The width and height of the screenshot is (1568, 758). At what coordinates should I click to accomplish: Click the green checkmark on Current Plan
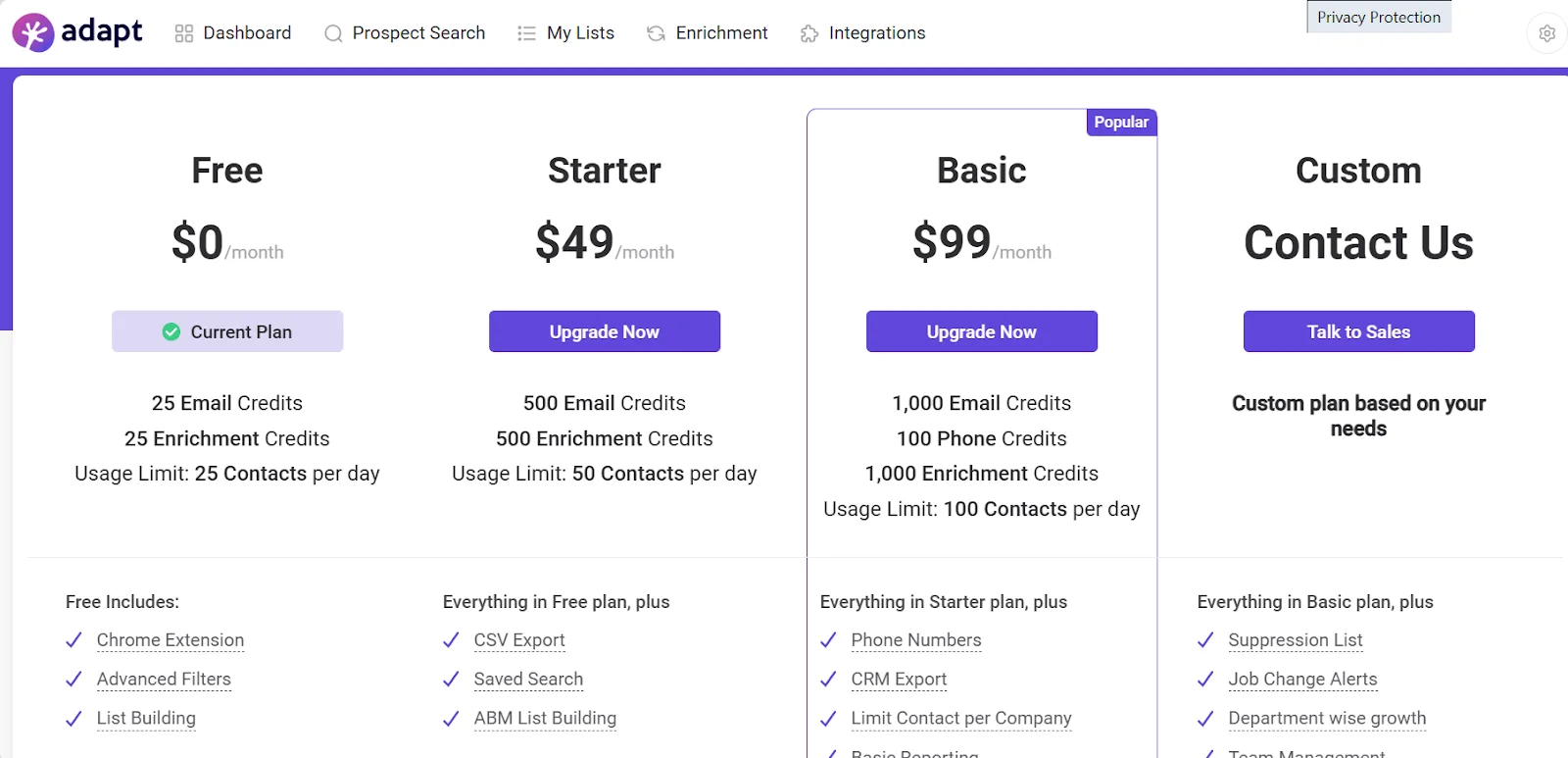click(x=171, y=331)
